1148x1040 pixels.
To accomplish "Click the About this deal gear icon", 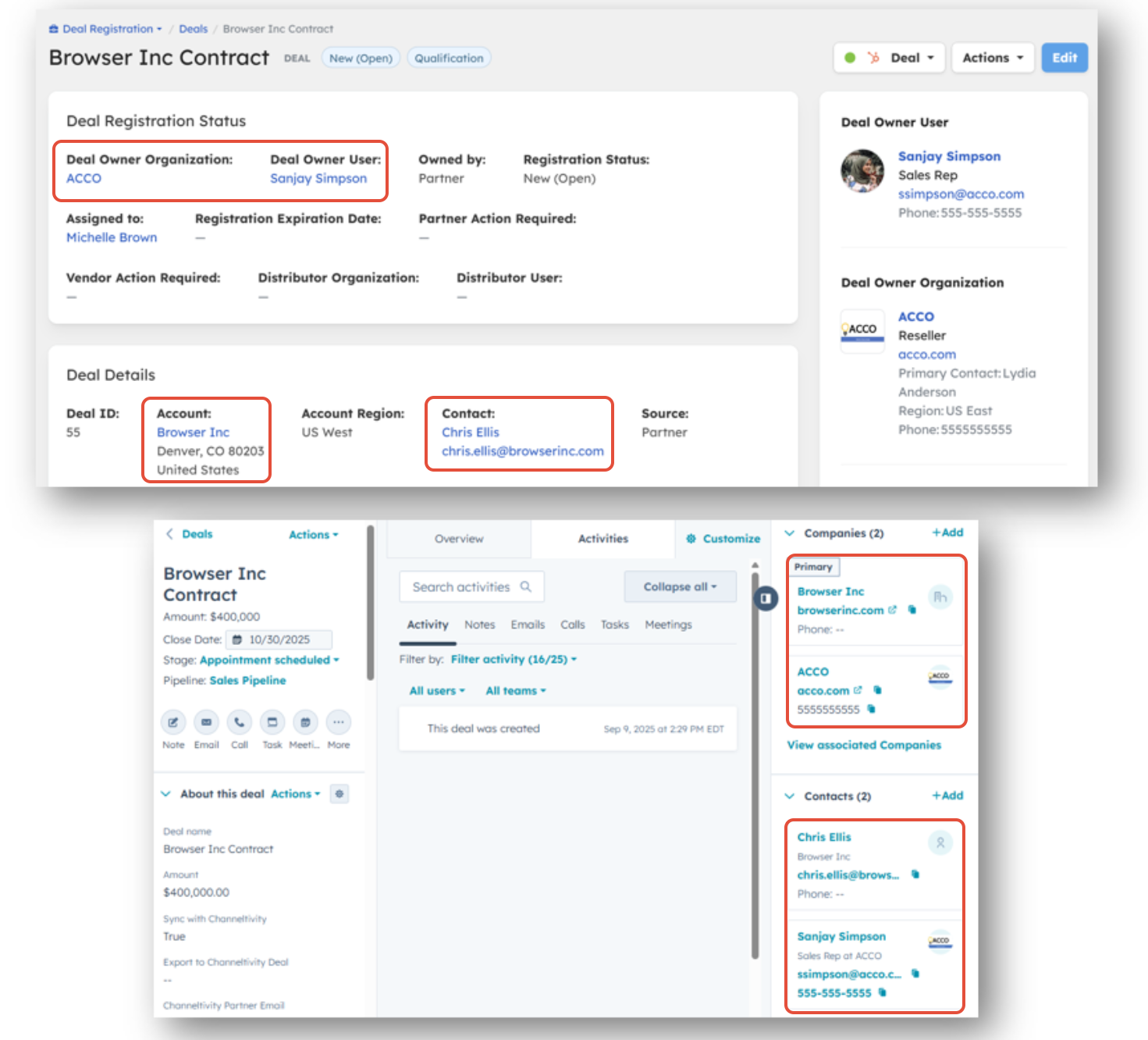I will coord(339,794).
